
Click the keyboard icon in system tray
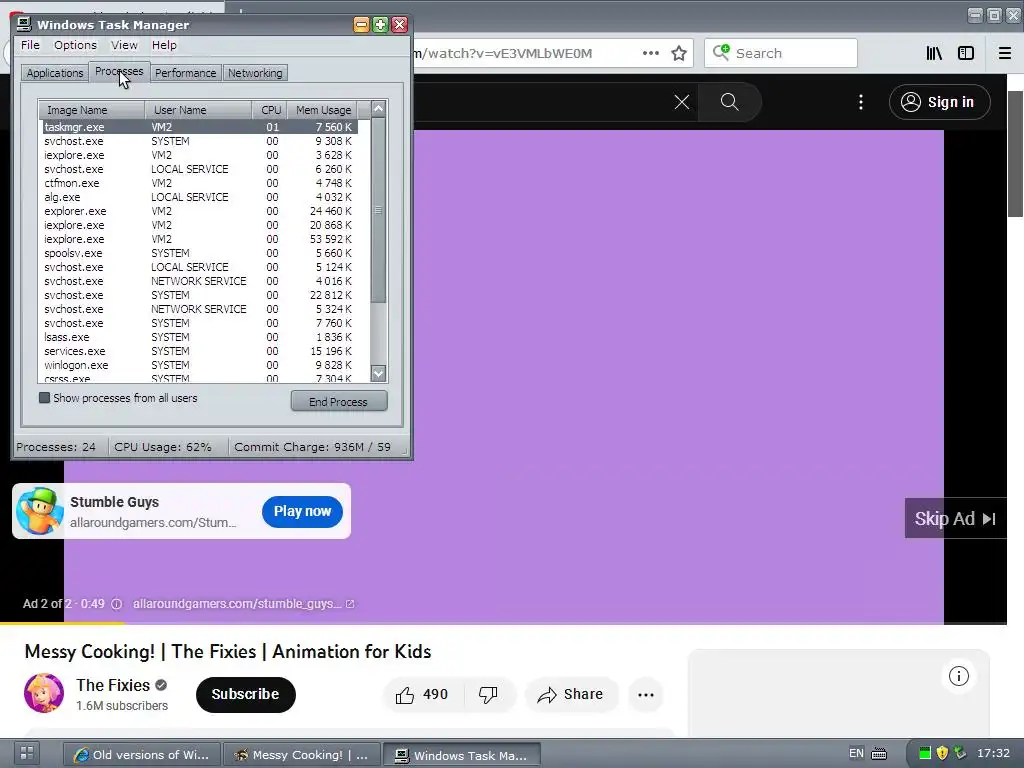click(x=879, y=754)
